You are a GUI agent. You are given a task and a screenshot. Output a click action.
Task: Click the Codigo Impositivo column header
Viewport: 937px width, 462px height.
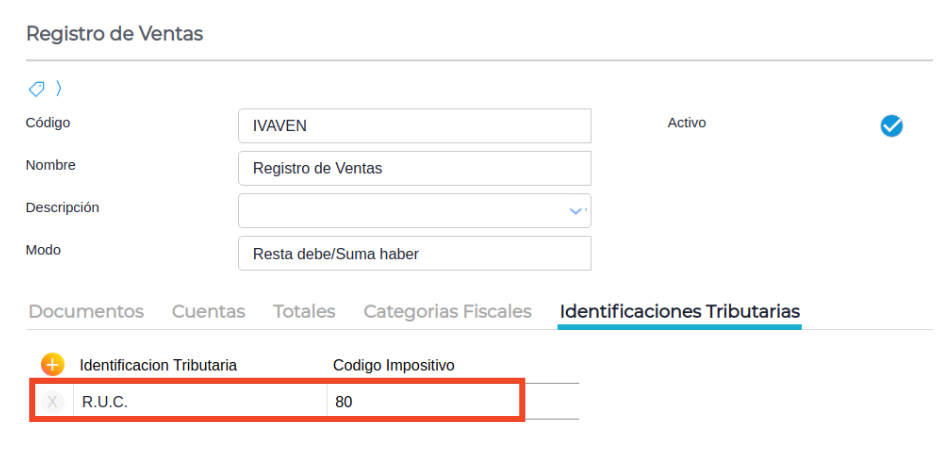click(x=393, y=365)
